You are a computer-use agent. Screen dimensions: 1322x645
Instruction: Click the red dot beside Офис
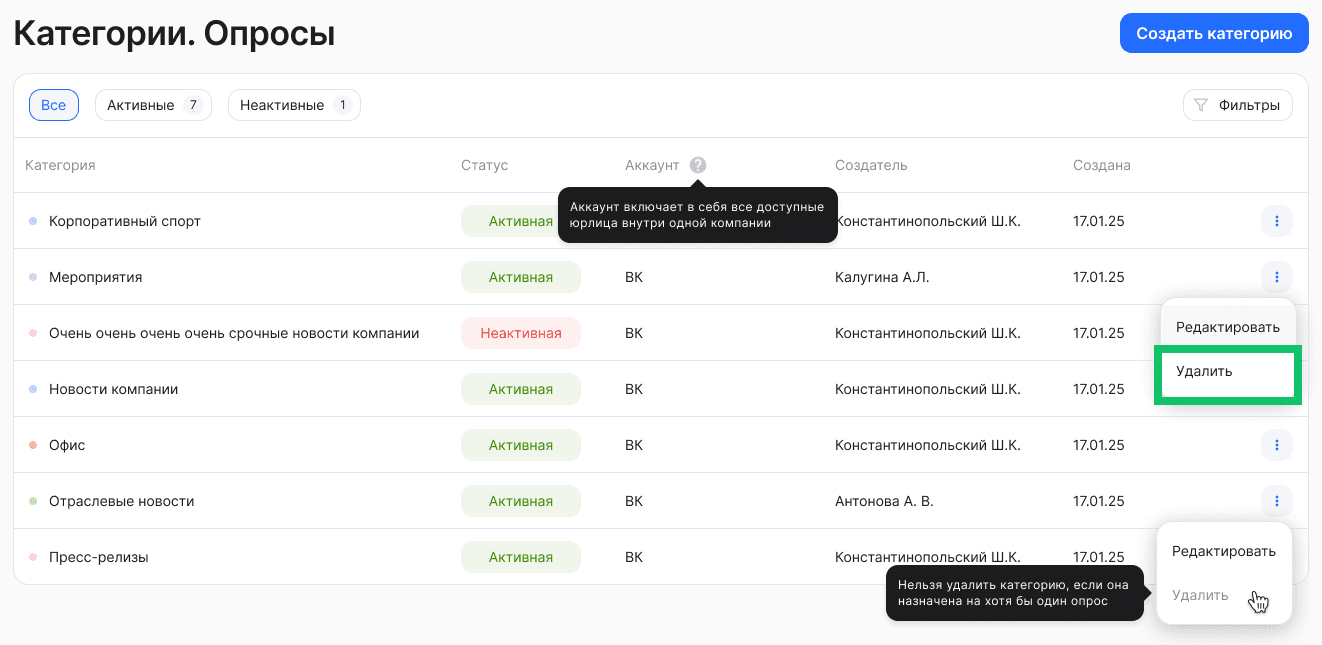[x=33, y=445]
